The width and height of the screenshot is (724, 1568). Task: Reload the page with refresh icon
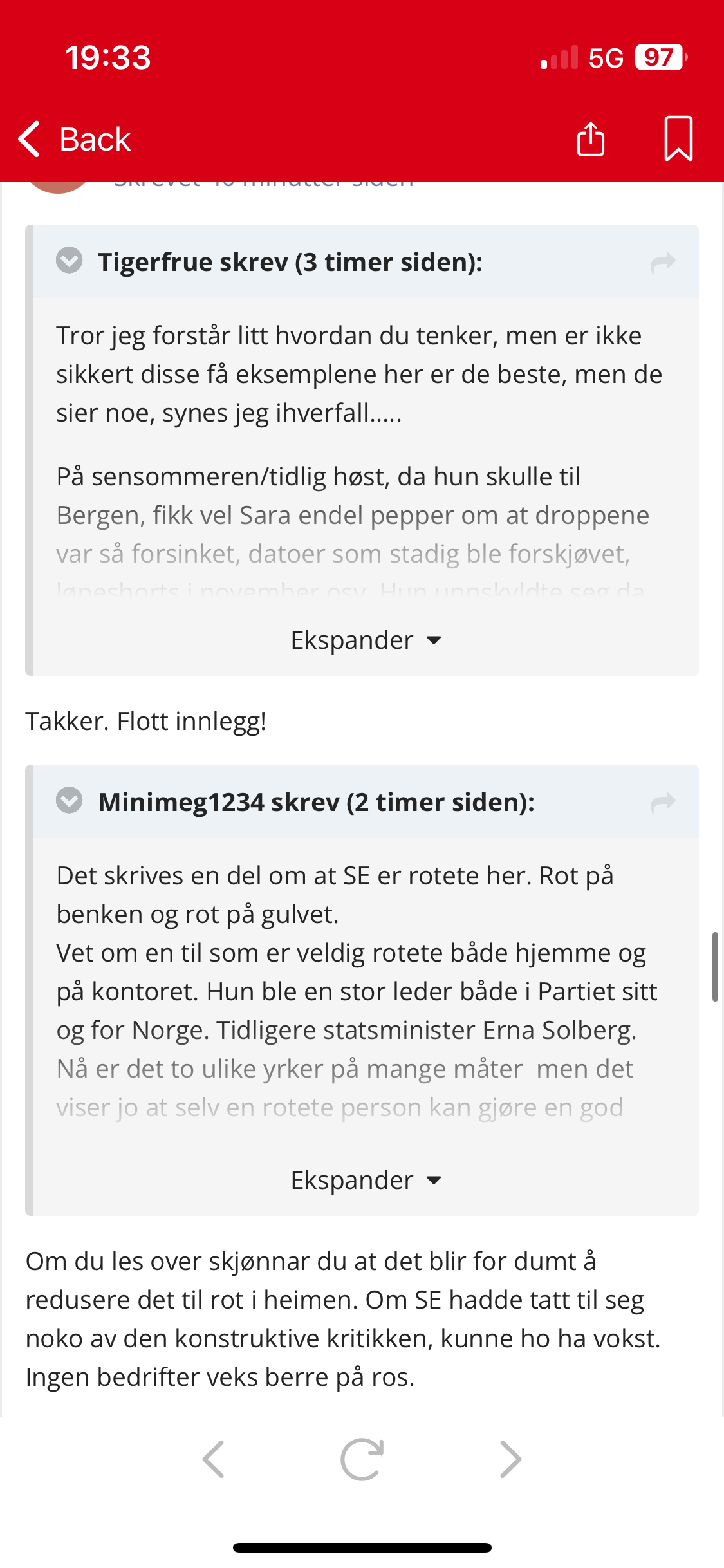(x=362, y=1459)
